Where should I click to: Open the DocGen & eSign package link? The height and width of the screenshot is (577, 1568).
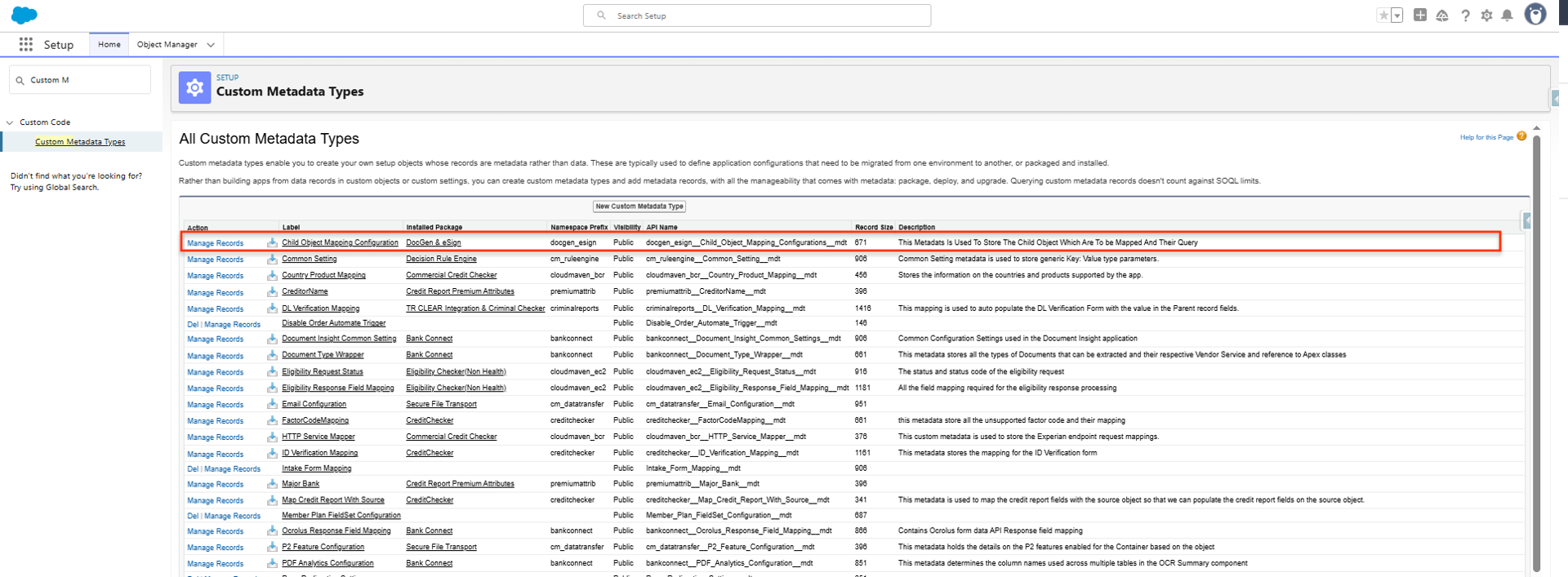point(434,242)
